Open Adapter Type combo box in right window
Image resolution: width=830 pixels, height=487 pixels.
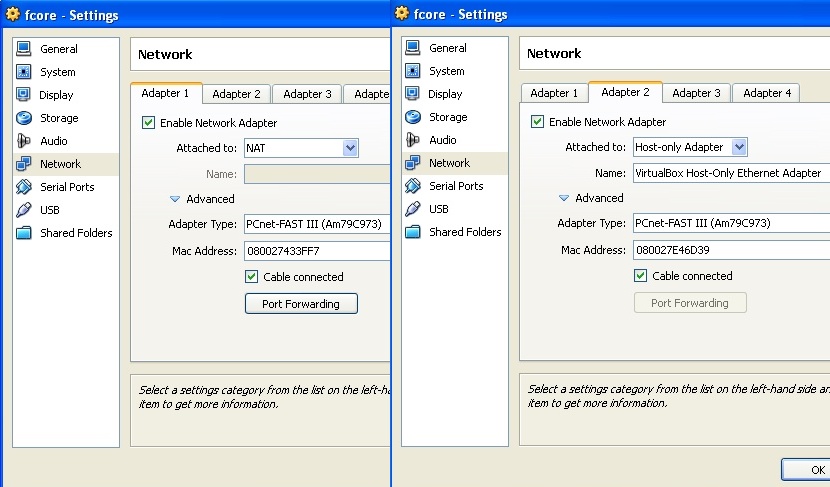732,223
